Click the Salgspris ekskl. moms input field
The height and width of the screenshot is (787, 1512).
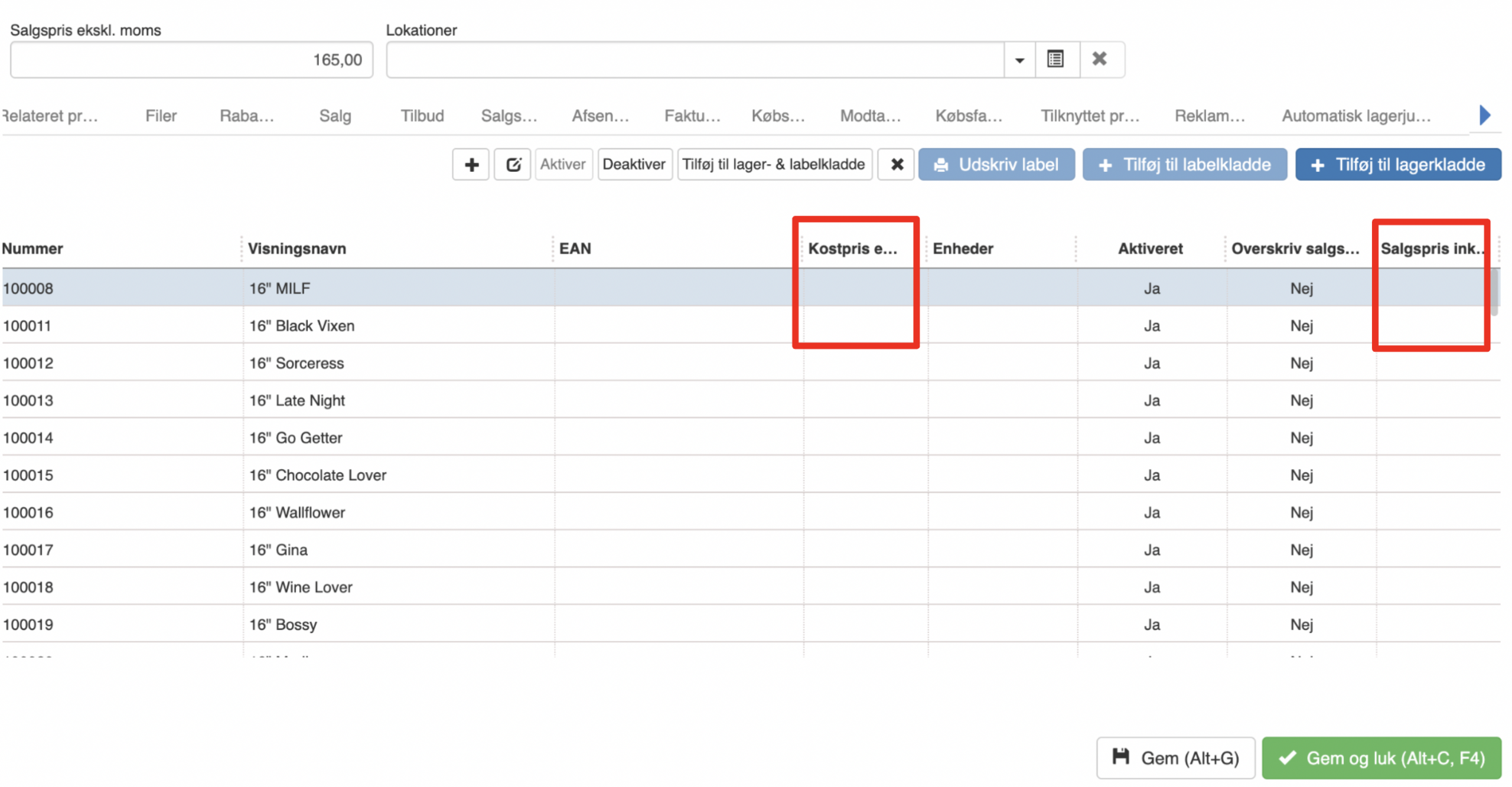tap(191, 59)
